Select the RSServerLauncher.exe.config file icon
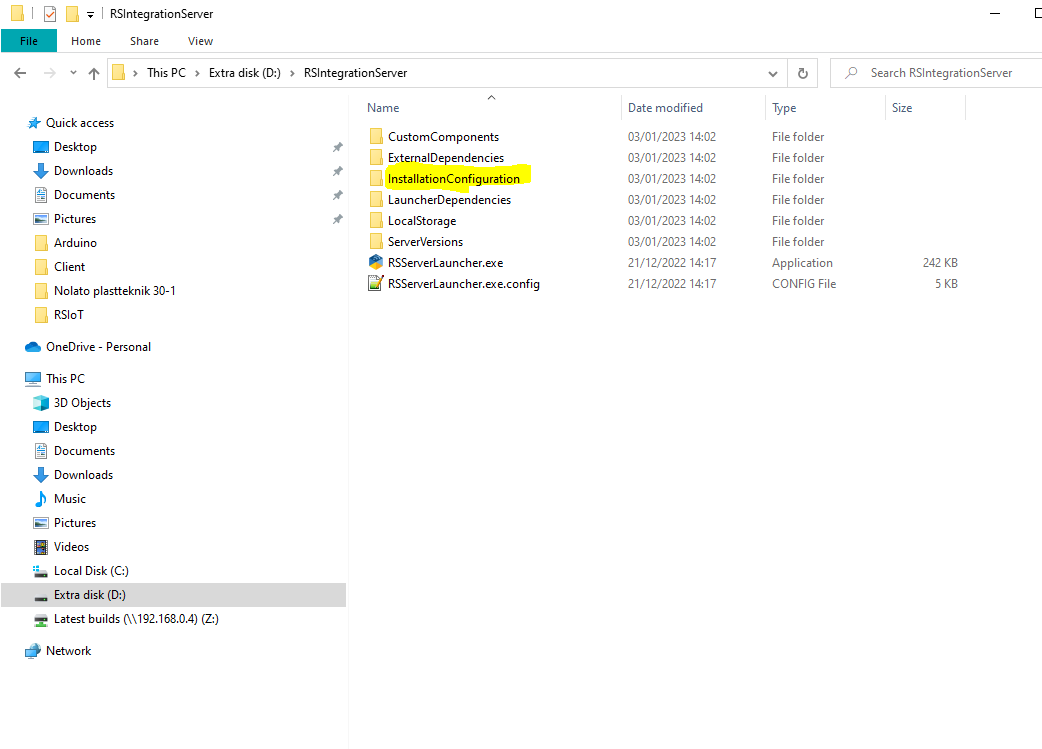The width and height of the screenshot is (1042, 749). (376, 284)
